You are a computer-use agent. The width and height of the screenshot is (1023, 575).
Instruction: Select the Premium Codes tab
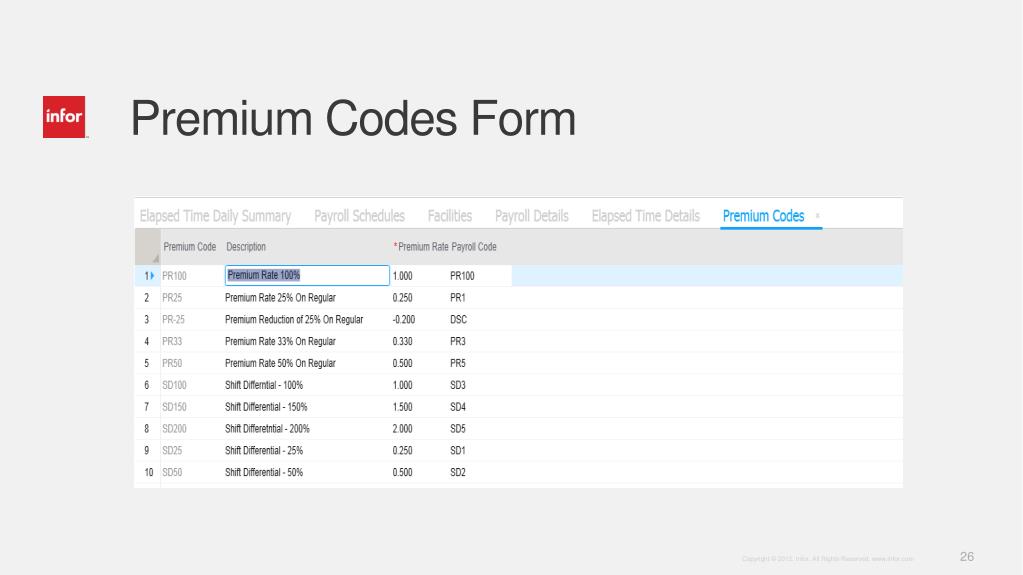[x=763, y=216]
